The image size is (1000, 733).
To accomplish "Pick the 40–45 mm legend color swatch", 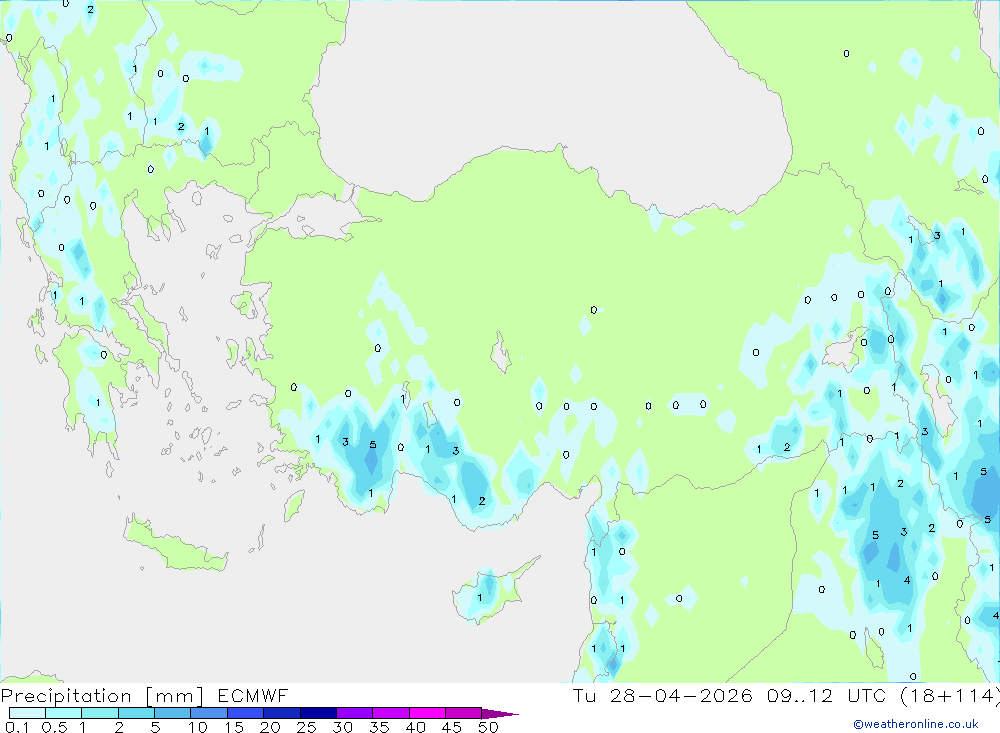I will pyautogui.click(x=427, y=713).
